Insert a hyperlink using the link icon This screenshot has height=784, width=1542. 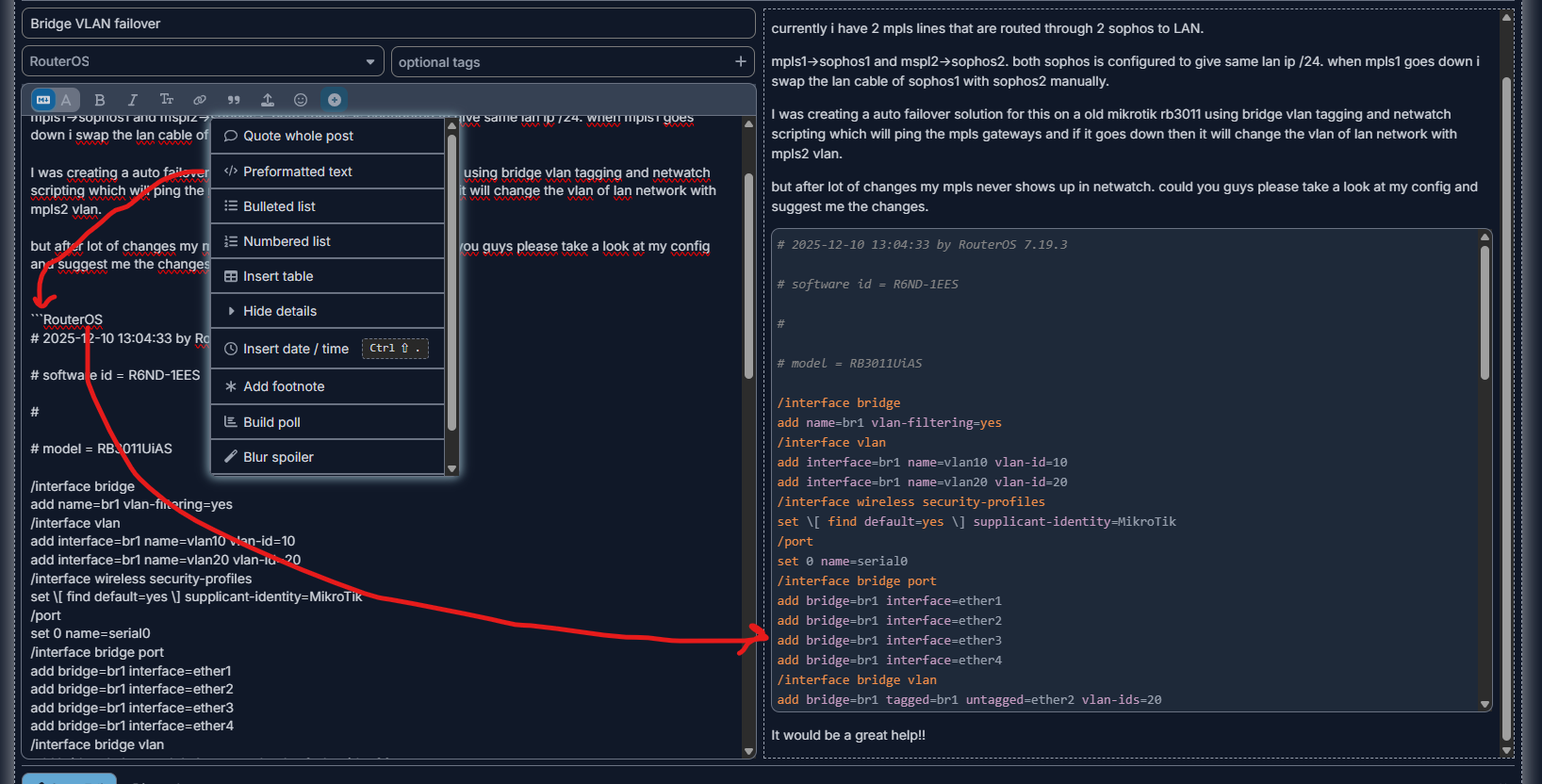[200, 100]
